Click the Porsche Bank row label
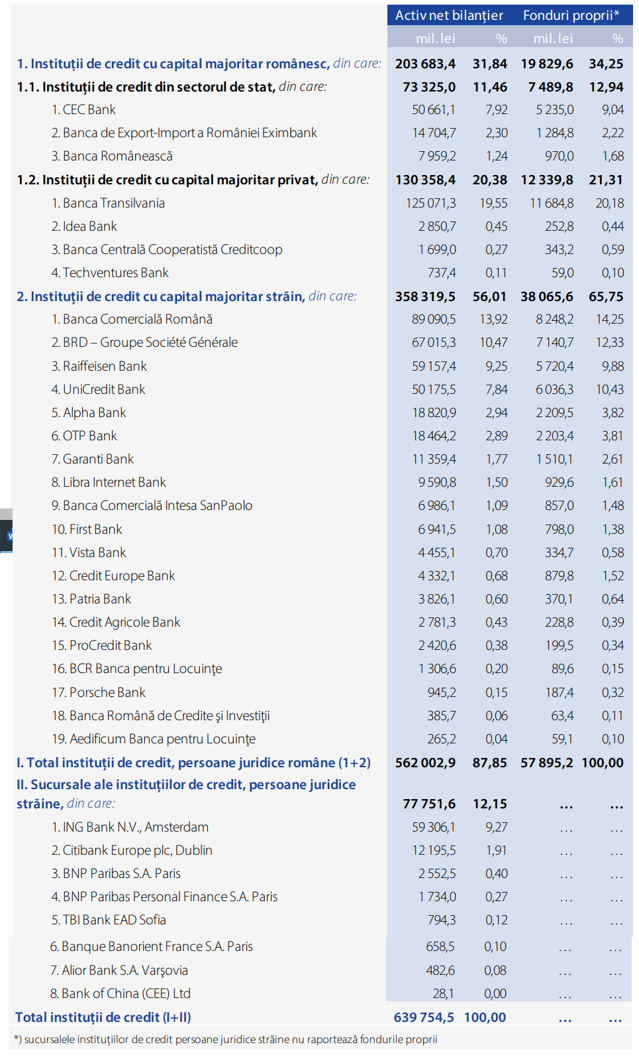The height and width of the screenshot is (1063, 639). (x=99, y=692)
